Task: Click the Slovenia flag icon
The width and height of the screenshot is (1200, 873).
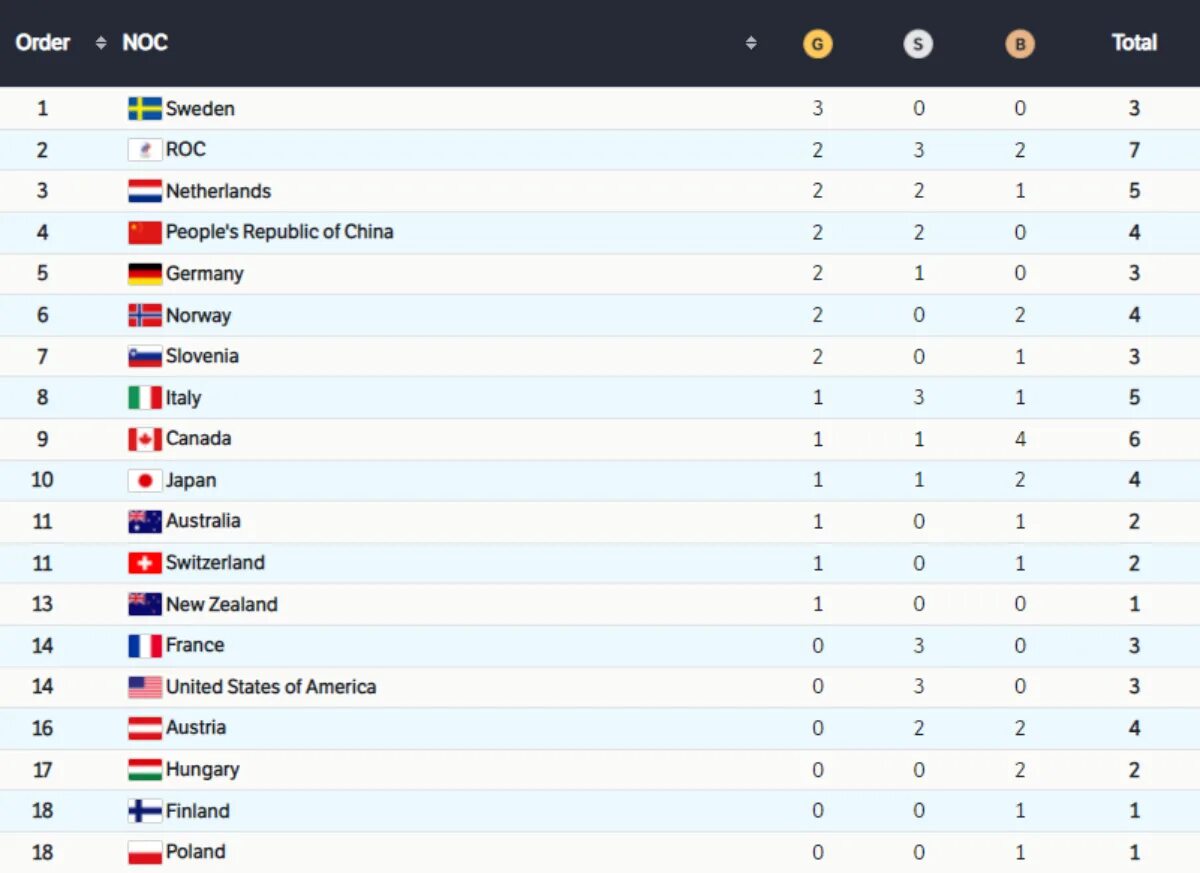Action: [145, 356]
